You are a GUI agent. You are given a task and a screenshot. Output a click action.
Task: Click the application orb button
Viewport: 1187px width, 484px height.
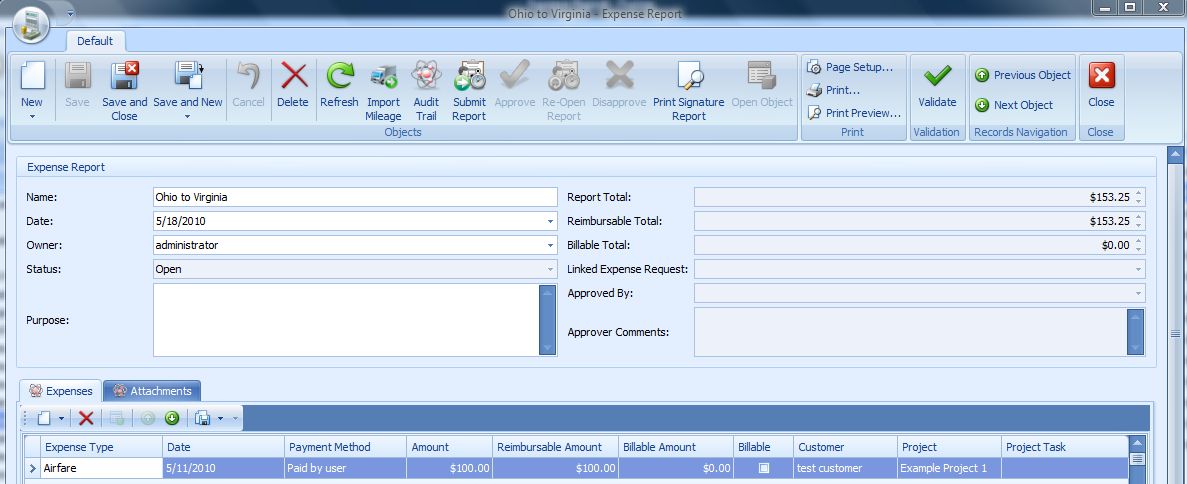pyautogui.click(x=31, y=23)
